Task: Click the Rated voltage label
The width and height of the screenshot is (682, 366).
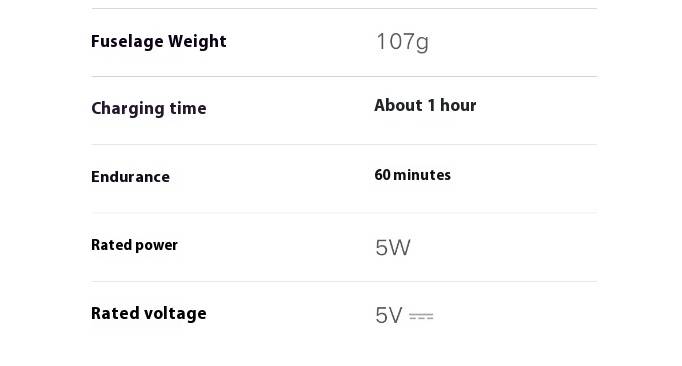Action: click(x=149, y=313)
